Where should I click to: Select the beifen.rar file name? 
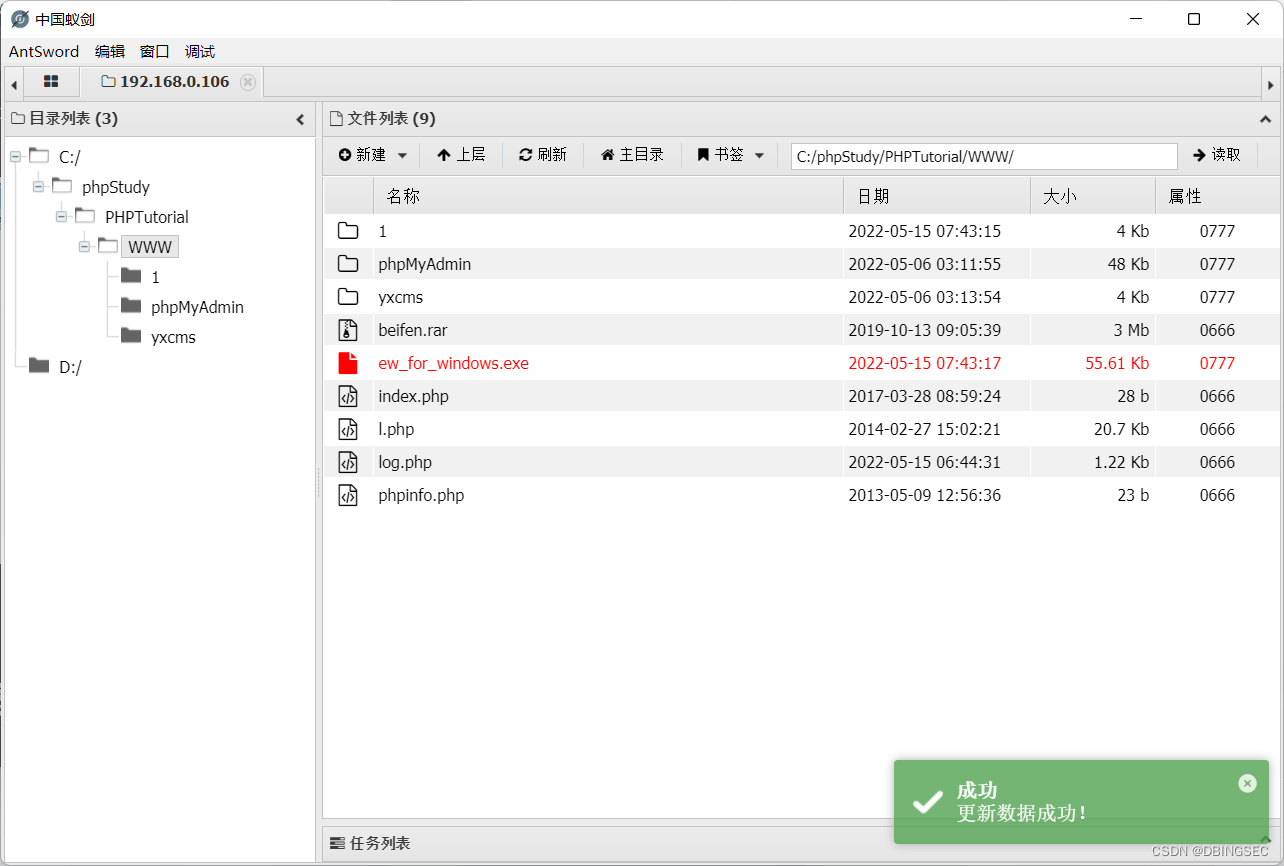(x=412, y=330)
